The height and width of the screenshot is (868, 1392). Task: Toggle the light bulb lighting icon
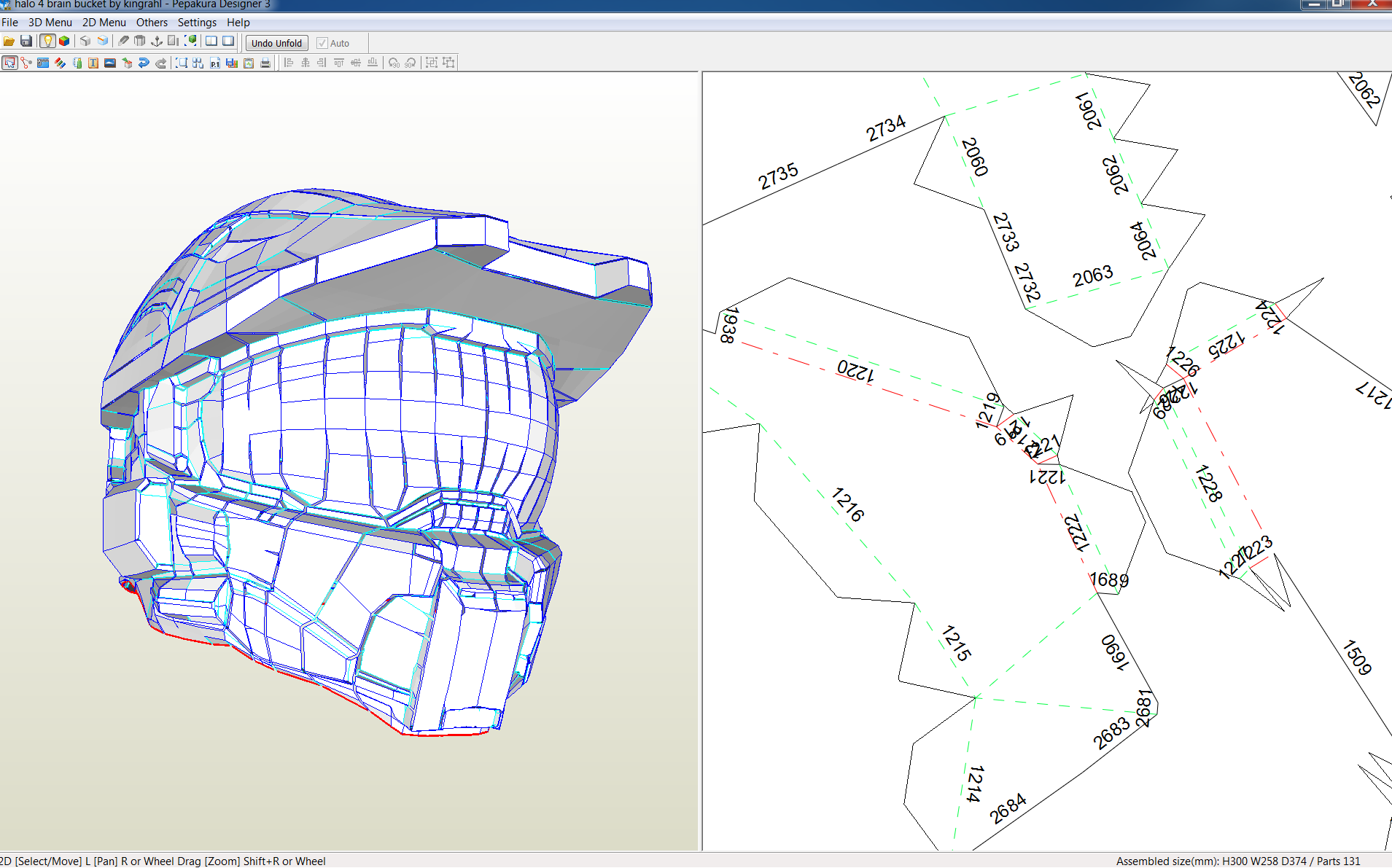click(47, 42)
